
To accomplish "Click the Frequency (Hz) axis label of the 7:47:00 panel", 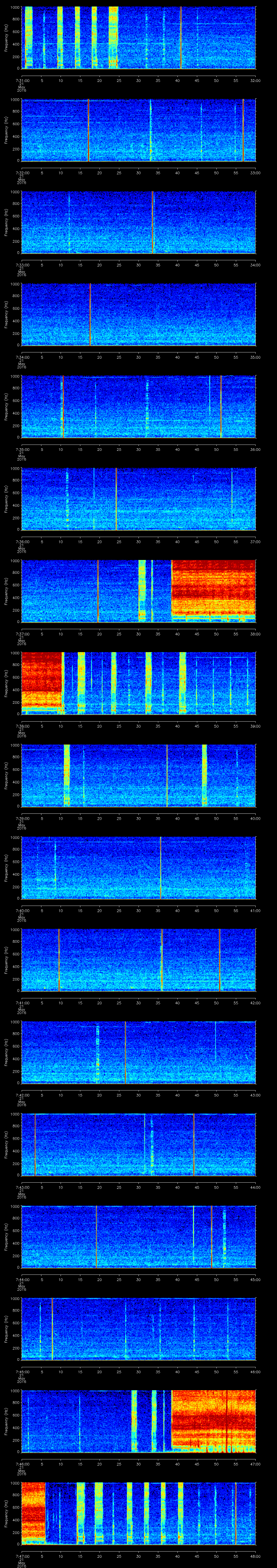I will 6,1513.
